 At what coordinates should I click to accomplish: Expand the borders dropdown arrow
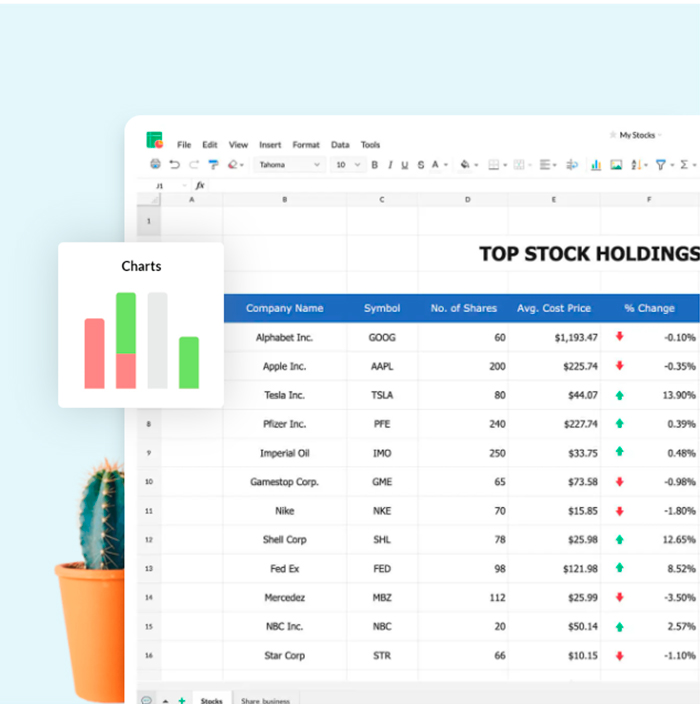pyautogui.click(x=505, y=165)
